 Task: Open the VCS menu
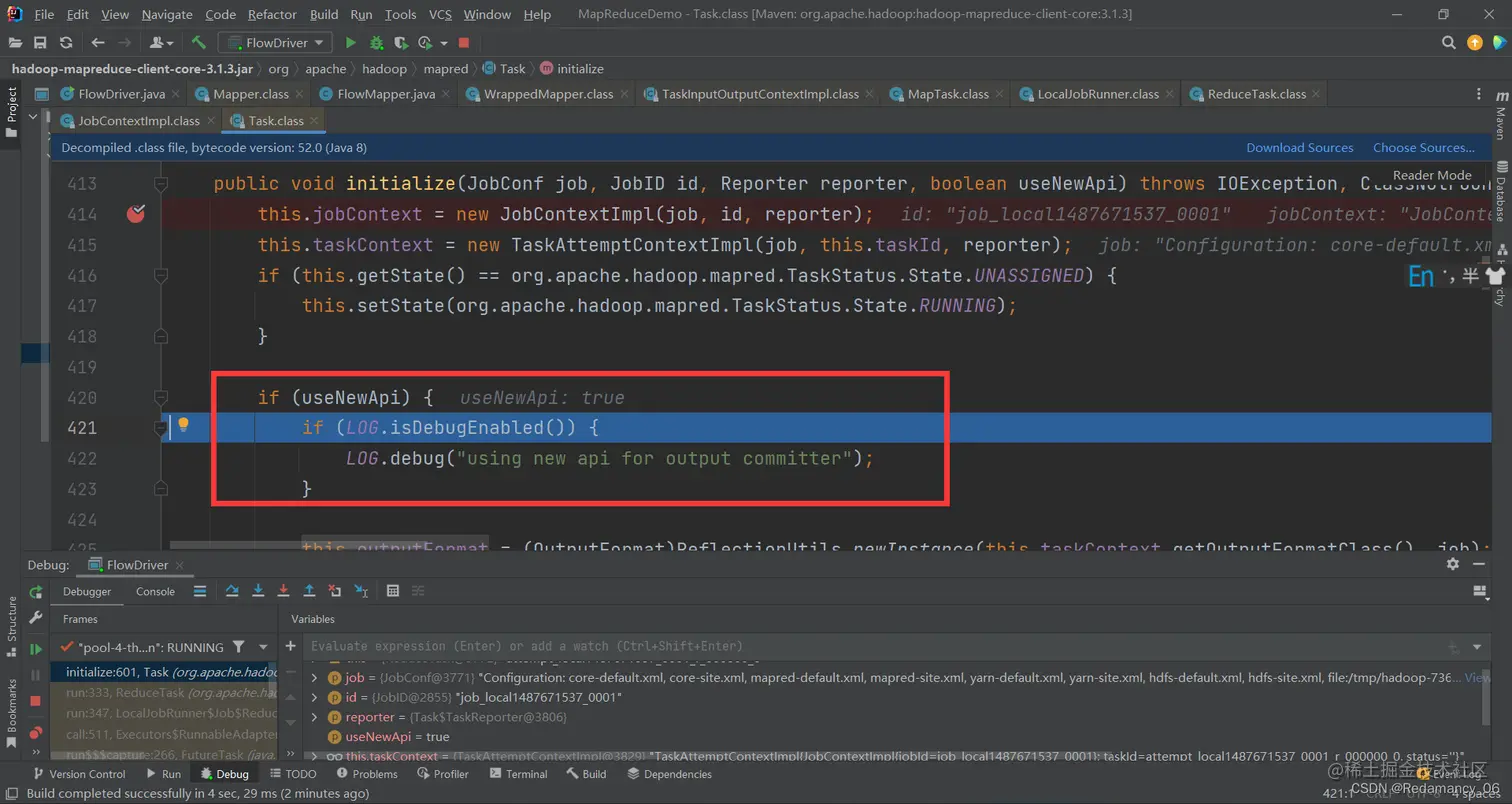tap(440, 14)
